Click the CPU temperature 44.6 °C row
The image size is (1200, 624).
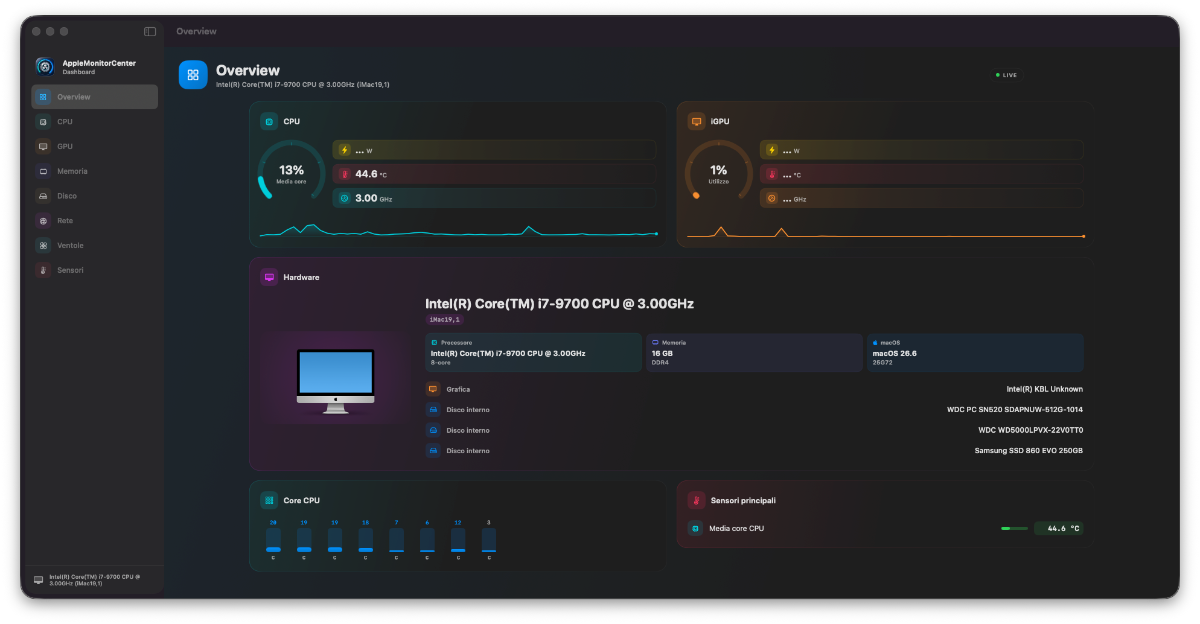pos(494,174)
